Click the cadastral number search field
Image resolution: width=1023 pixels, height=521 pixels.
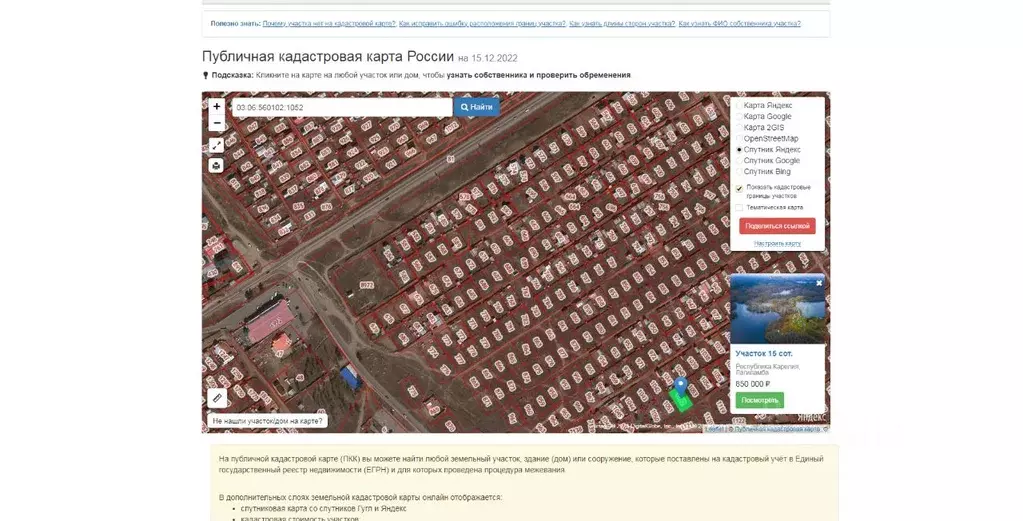pyautogui.click(x=342, y=107)
